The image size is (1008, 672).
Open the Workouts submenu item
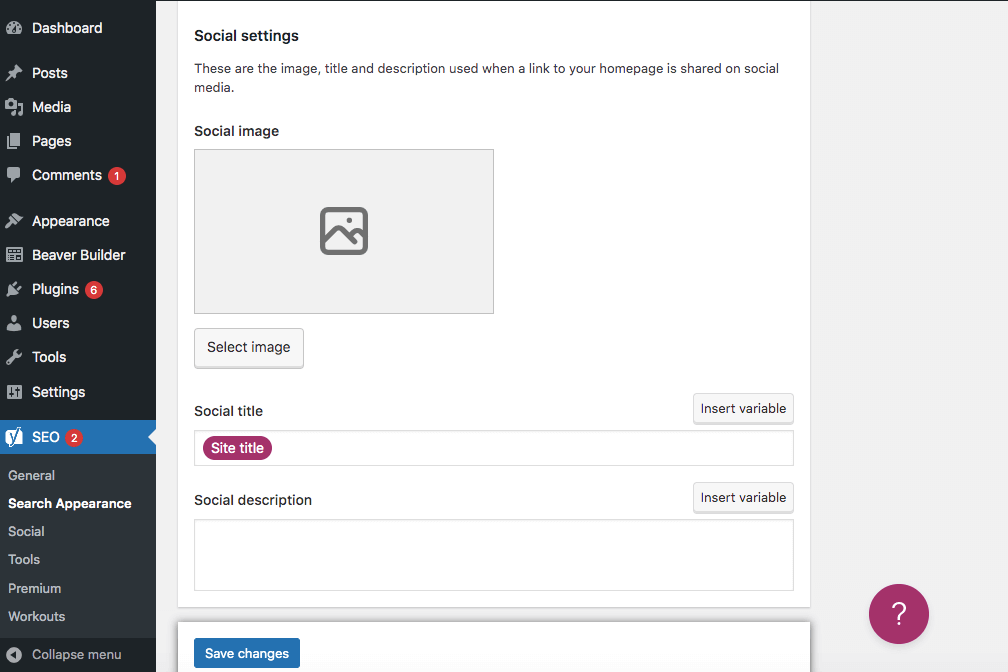pos(36,616)
